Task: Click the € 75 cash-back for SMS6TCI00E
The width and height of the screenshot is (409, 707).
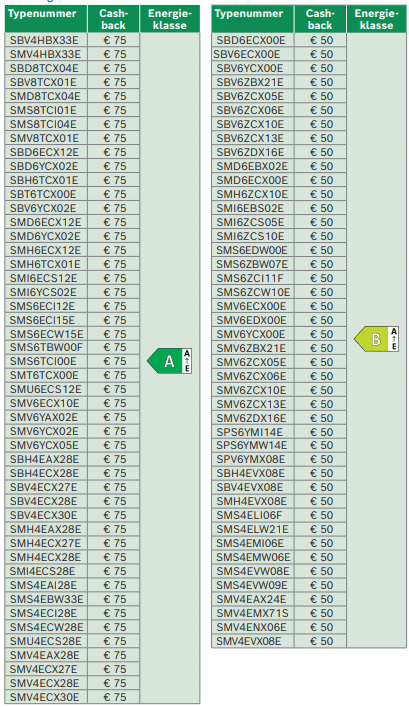Action: click(115, 361)
